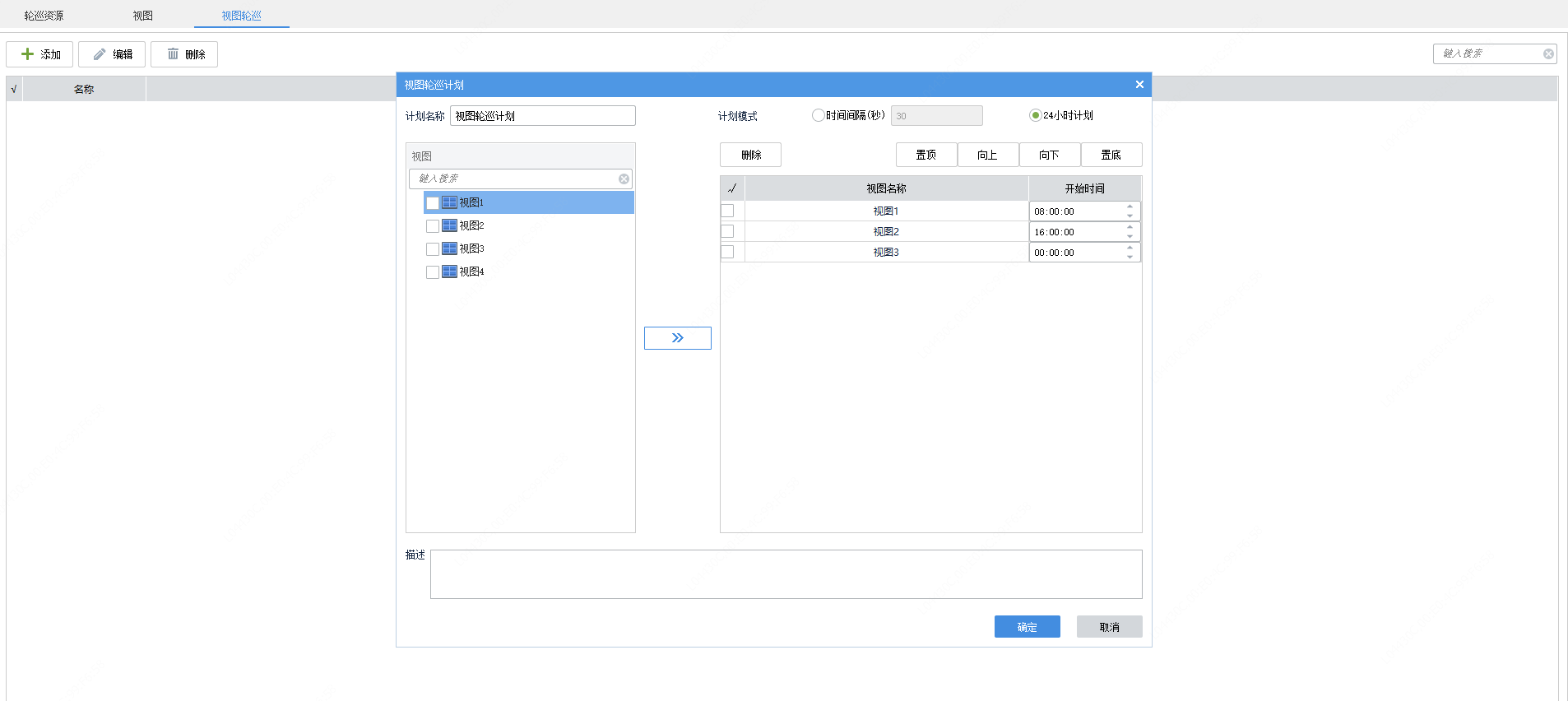Click the 置顶 move-to-top button
Image resolution: width=1568 pixels, height=701 pixels.
(x=926, y=155)
